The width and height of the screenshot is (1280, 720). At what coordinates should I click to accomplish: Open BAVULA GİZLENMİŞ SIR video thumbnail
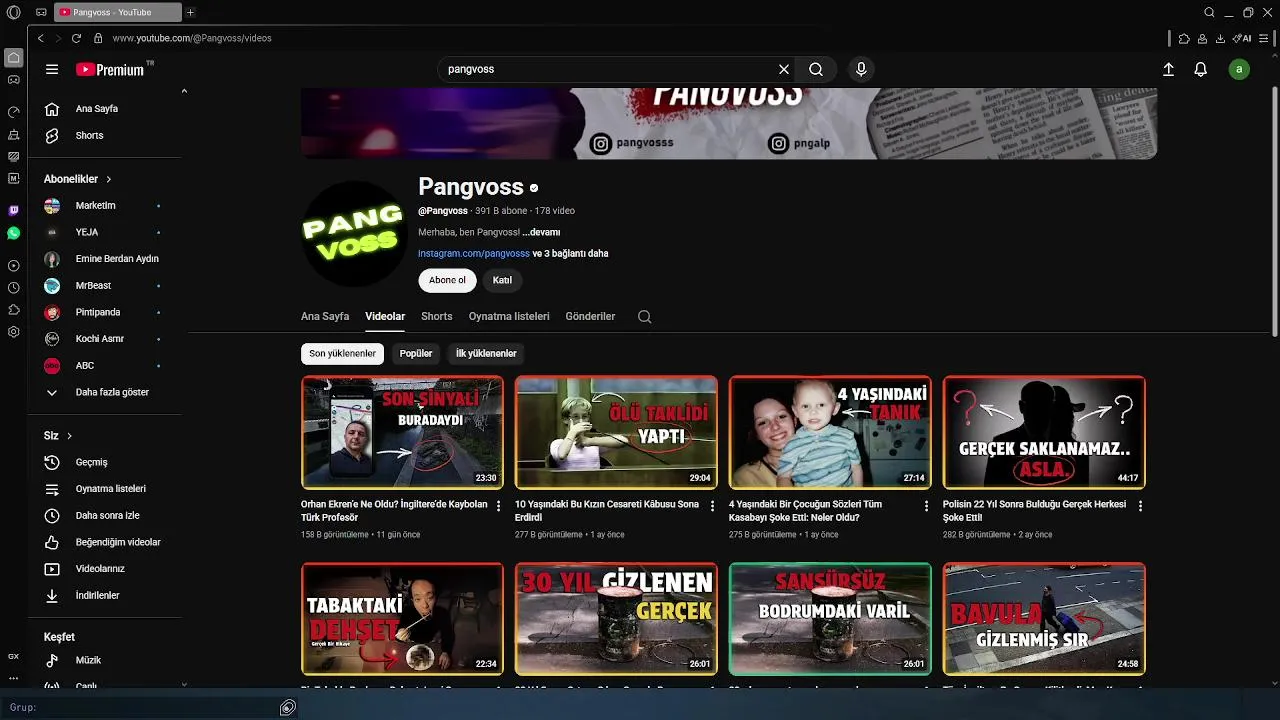point(1044,619)
